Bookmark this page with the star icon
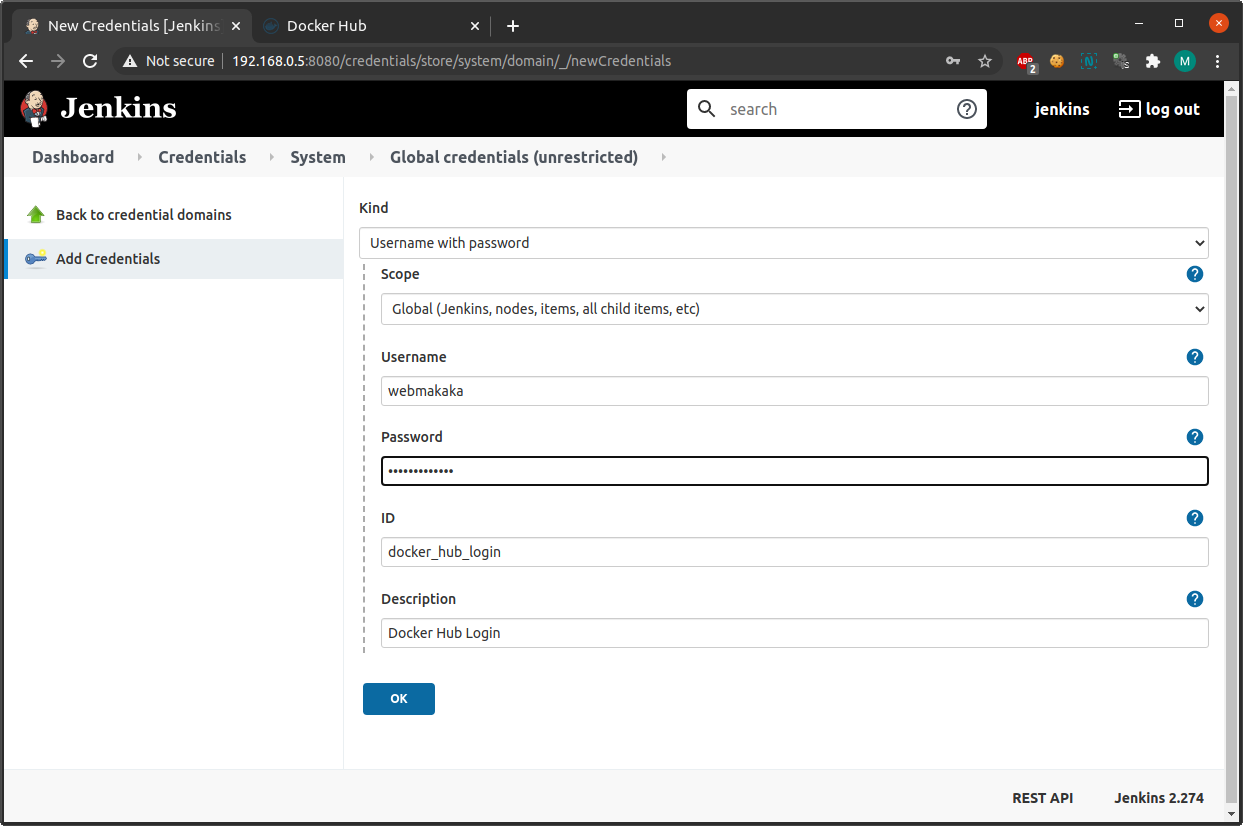The width and height of the screenshot is (1243, 826). pos(985,61)
